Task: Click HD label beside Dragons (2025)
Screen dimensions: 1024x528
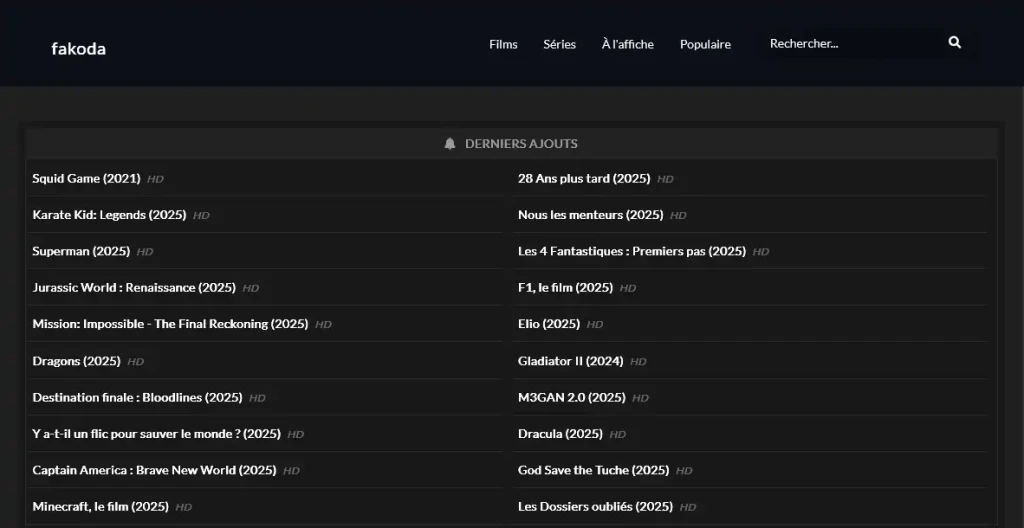Action: (x=135, y=362)
